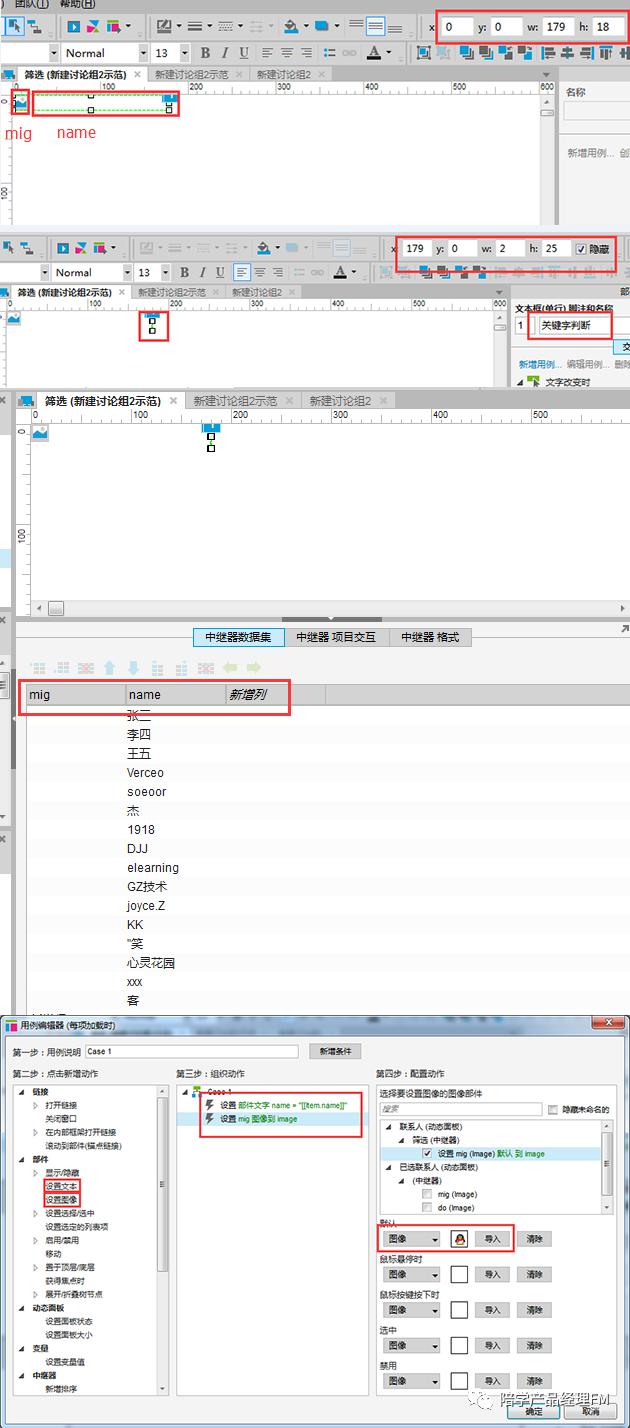Click the lightning icon of 设置 mig 图像到 image

point(210,1119)
